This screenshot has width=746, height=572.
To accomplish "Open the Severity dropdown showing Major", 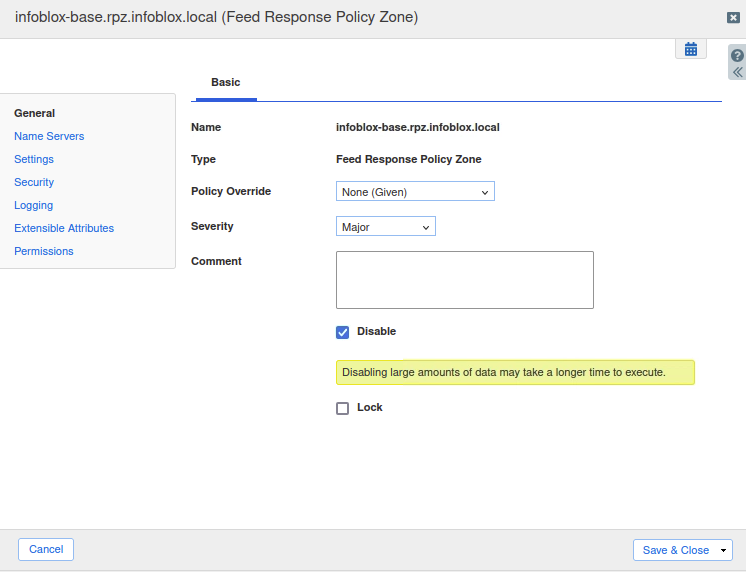I will click(385, 227).
